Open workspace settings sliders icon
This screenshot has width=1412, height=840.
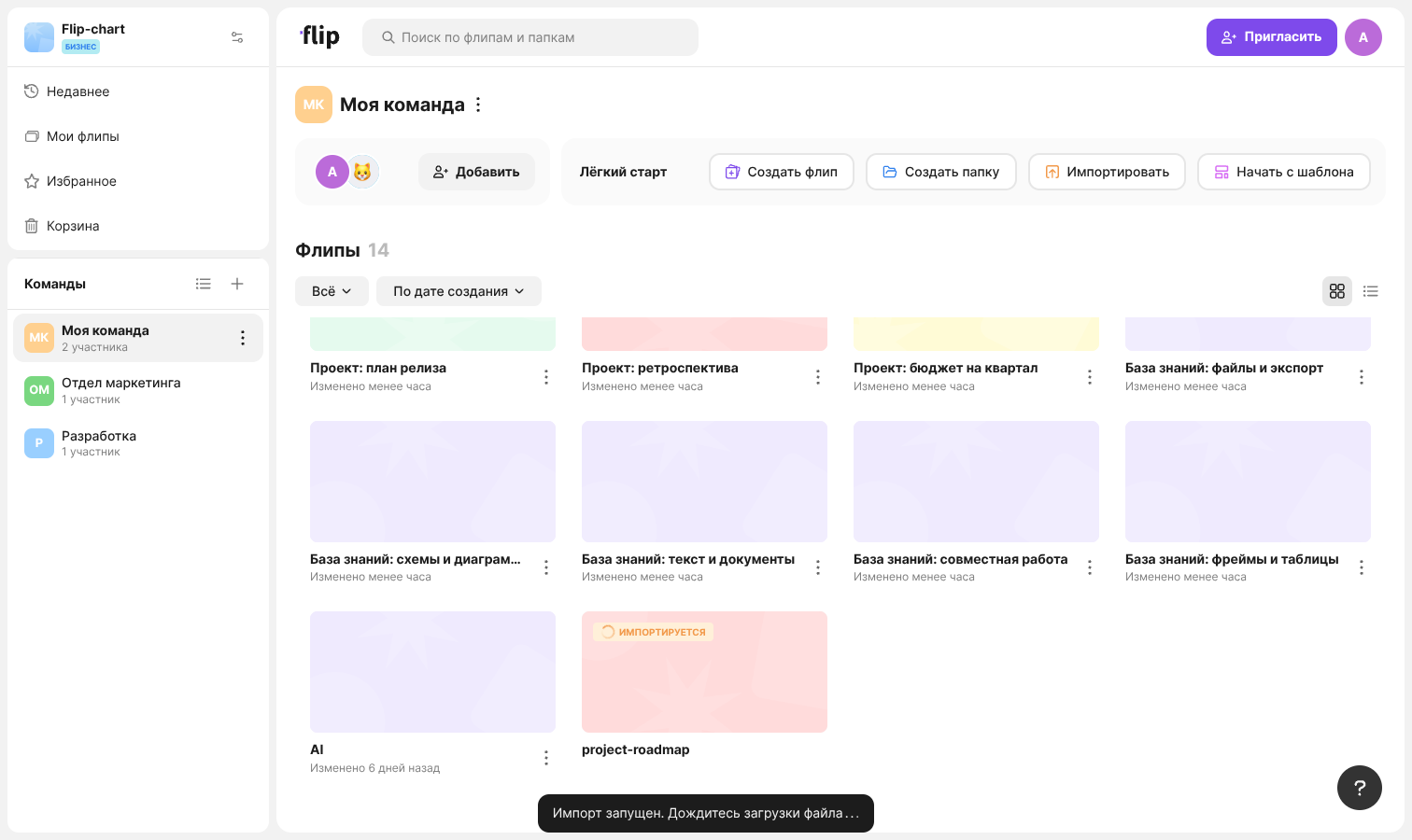pos(237,37)
